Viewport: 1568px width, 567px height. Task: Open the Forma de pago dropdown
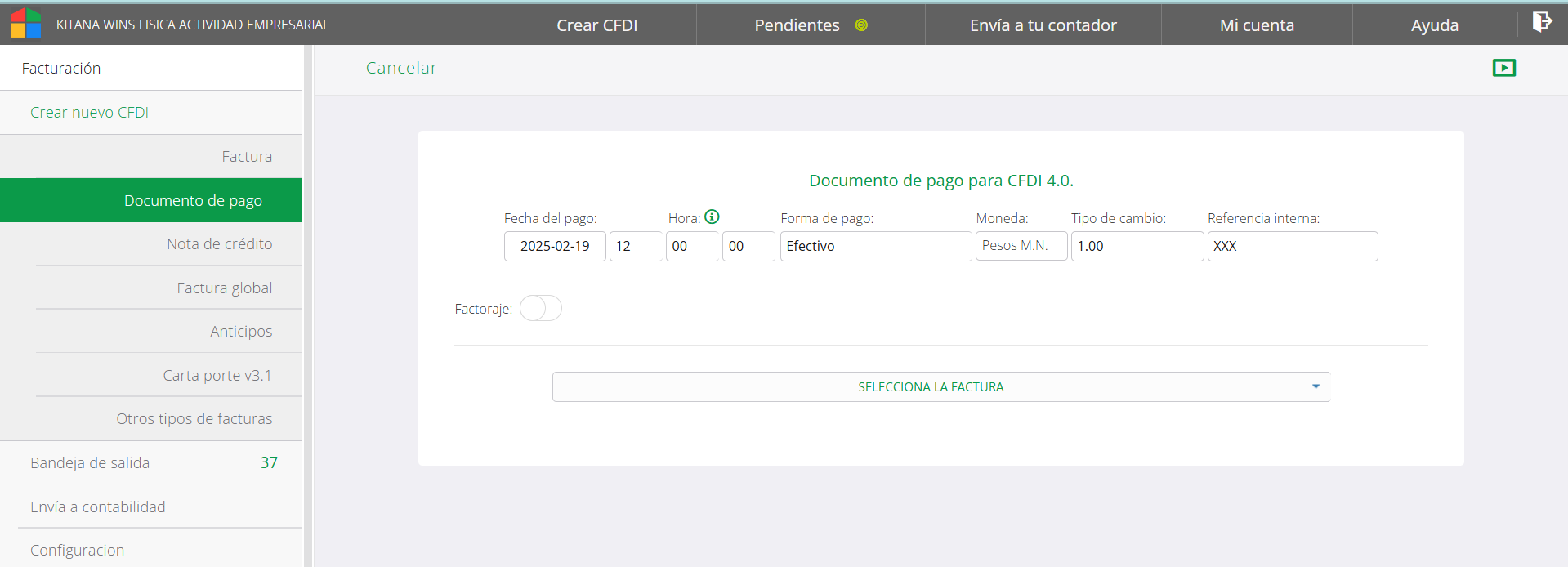pos(874,246)
